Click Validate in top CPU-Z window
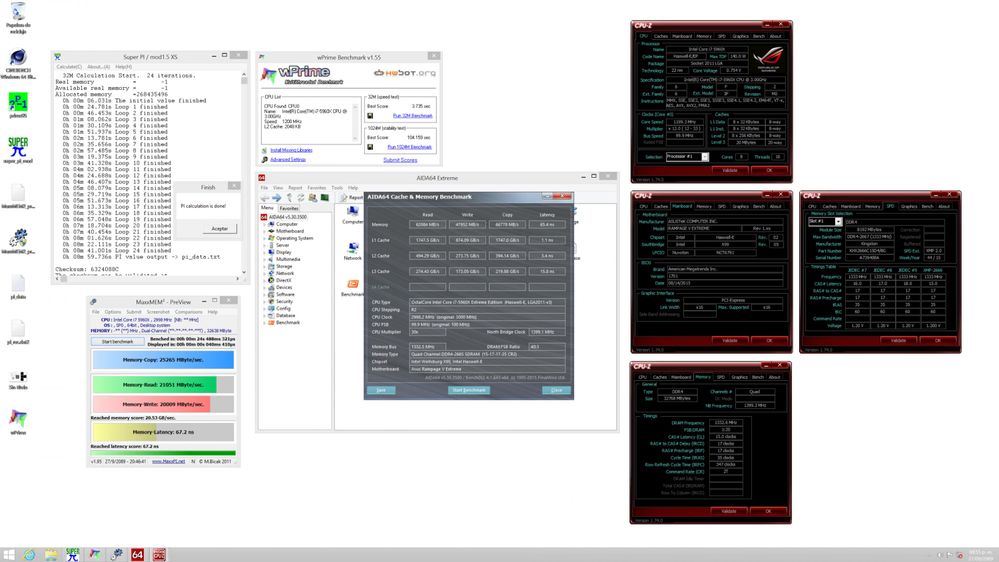The height and width of the screenshot is (562, 999). click(x=730, y=170)
